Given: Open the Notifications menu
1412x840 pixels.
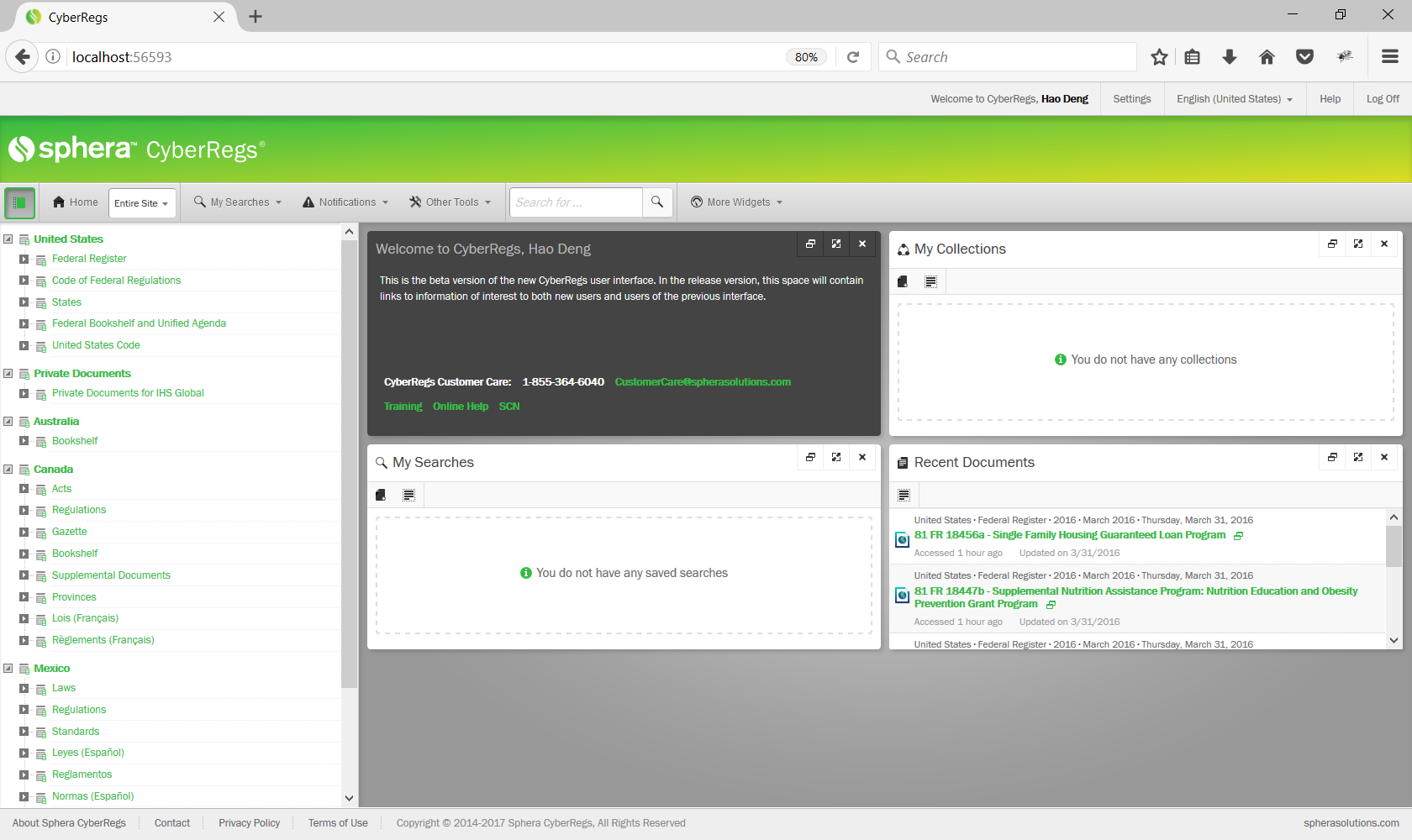Looking at the screenshot, I should click(x=345, y=202).
